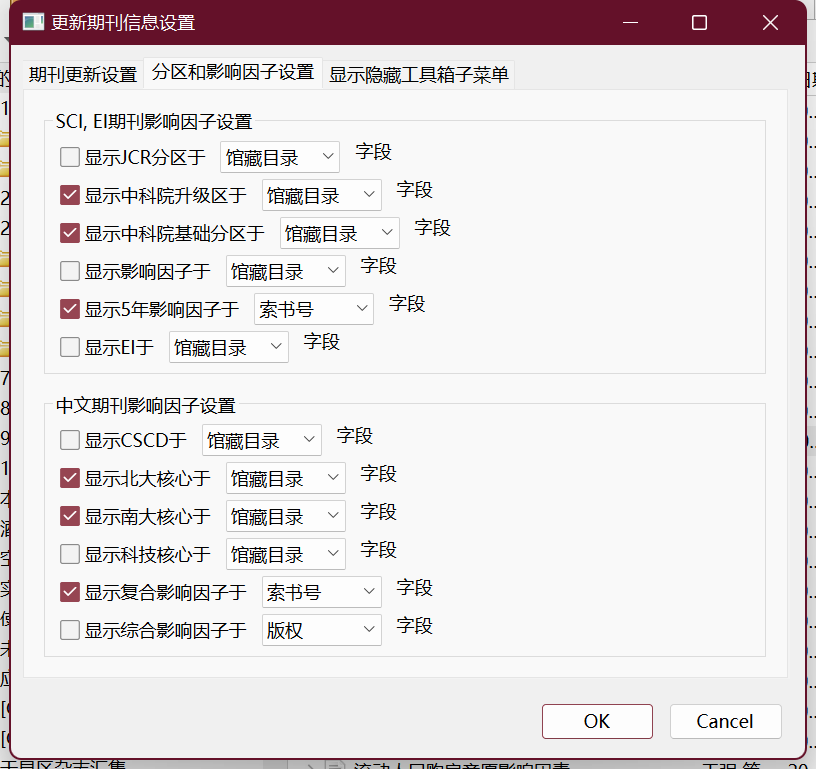Open 5年影响因子 dropdown showing 索书号
816x769 pixels.
coord(314,309)
